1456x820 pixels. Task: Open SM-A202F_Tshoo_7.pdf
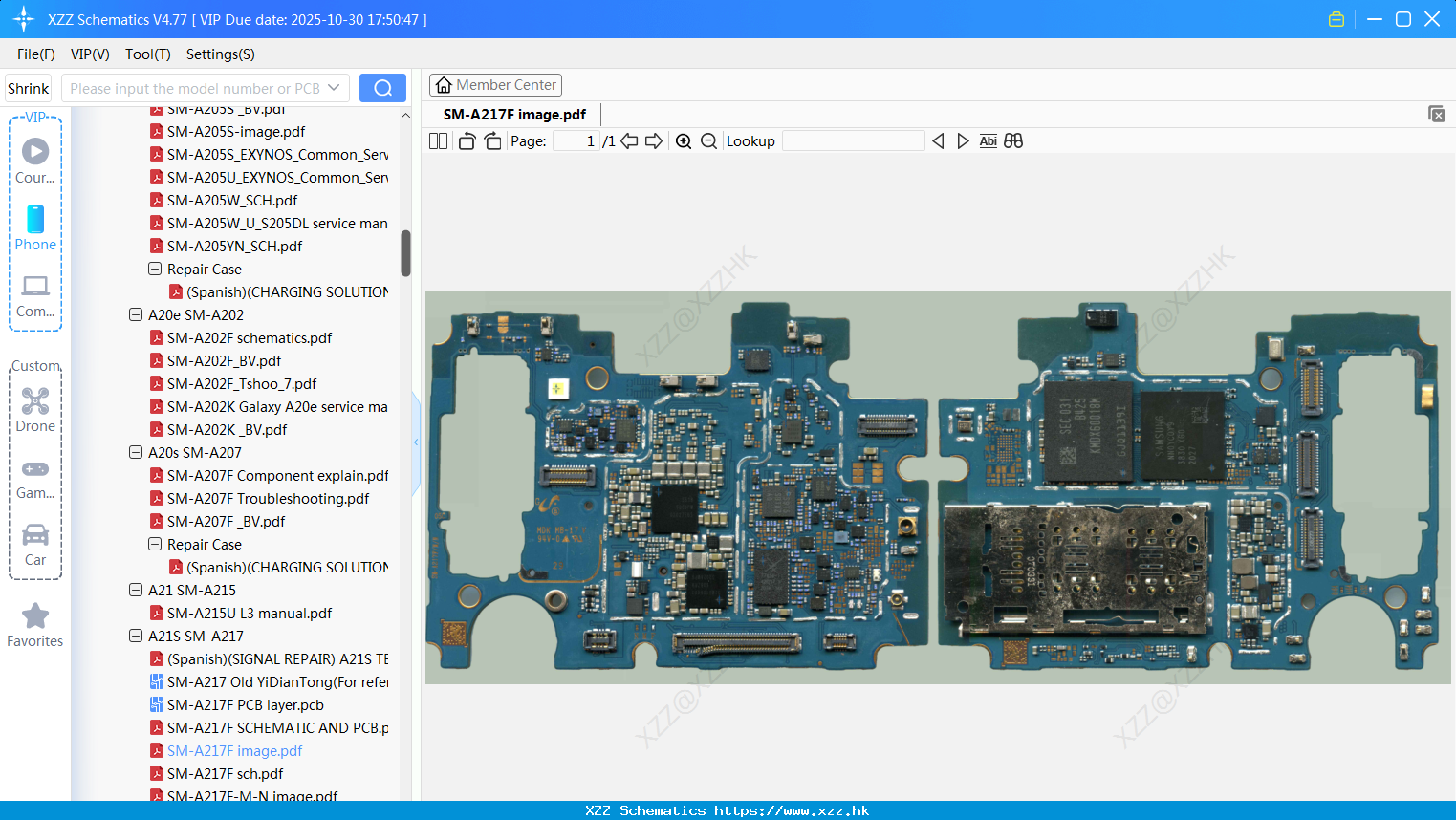click(242, 383)
